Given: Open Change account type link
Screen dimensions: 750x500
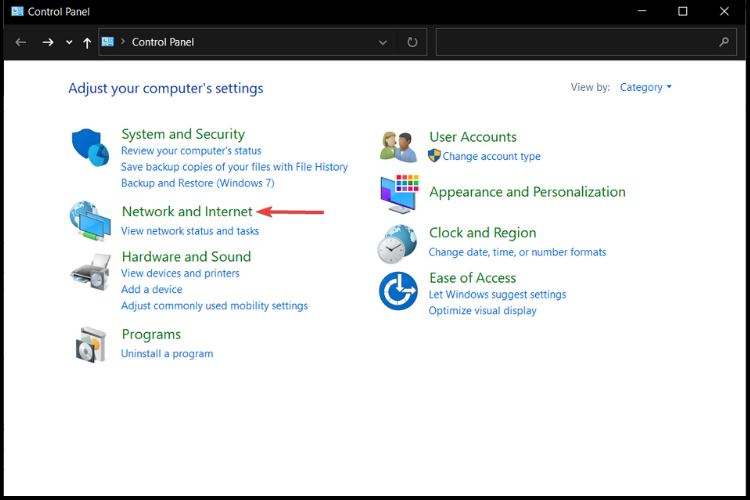Looking at the screenshot, I should 491,156.
